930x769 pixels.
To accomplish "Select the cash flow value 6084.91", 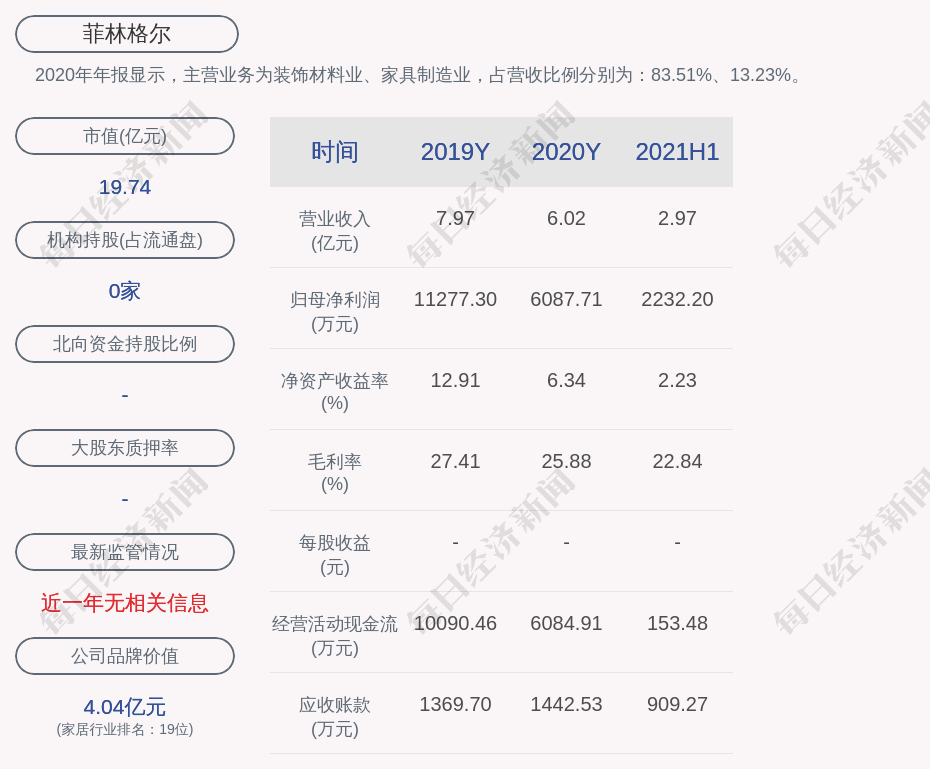I will tap(566, 623).
